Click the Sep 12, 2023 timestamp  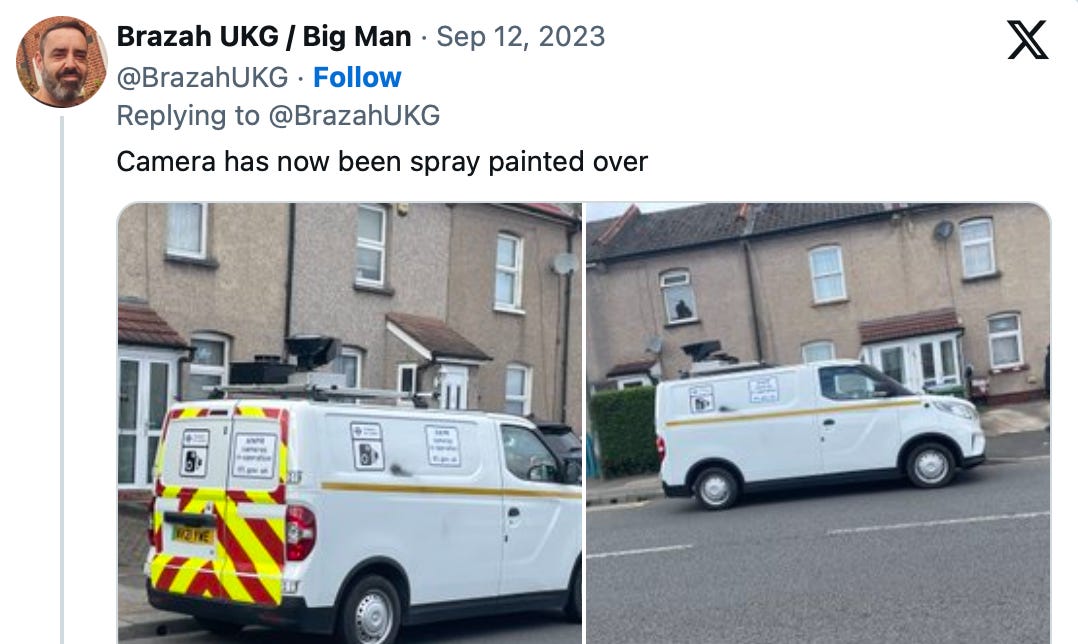520,36
